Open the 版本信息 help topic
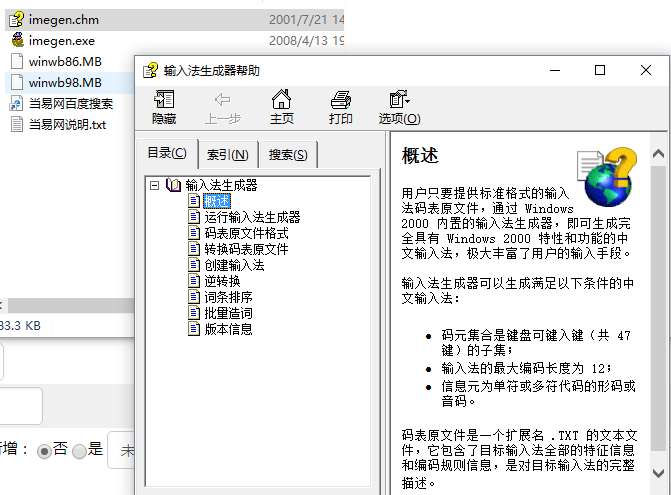The height and width of the screenshot is (495, 671). click(228, 329)
